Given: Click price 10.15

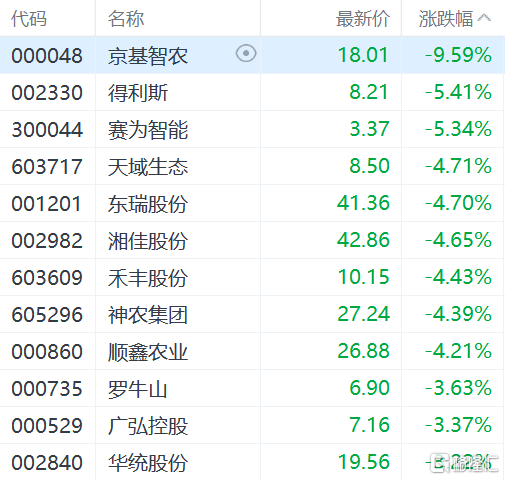Looking at the screenshot, I should tap(363, 277).
